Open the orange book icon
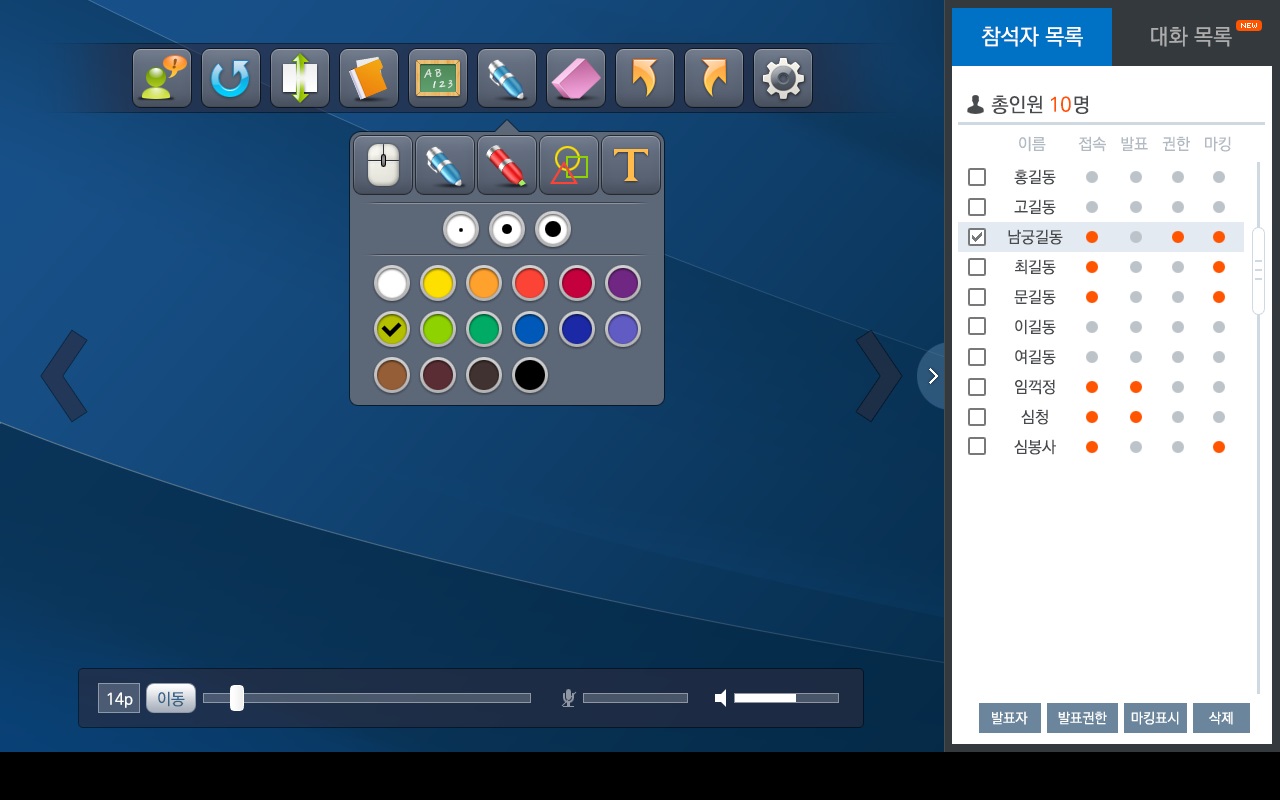 pos(369,78)
